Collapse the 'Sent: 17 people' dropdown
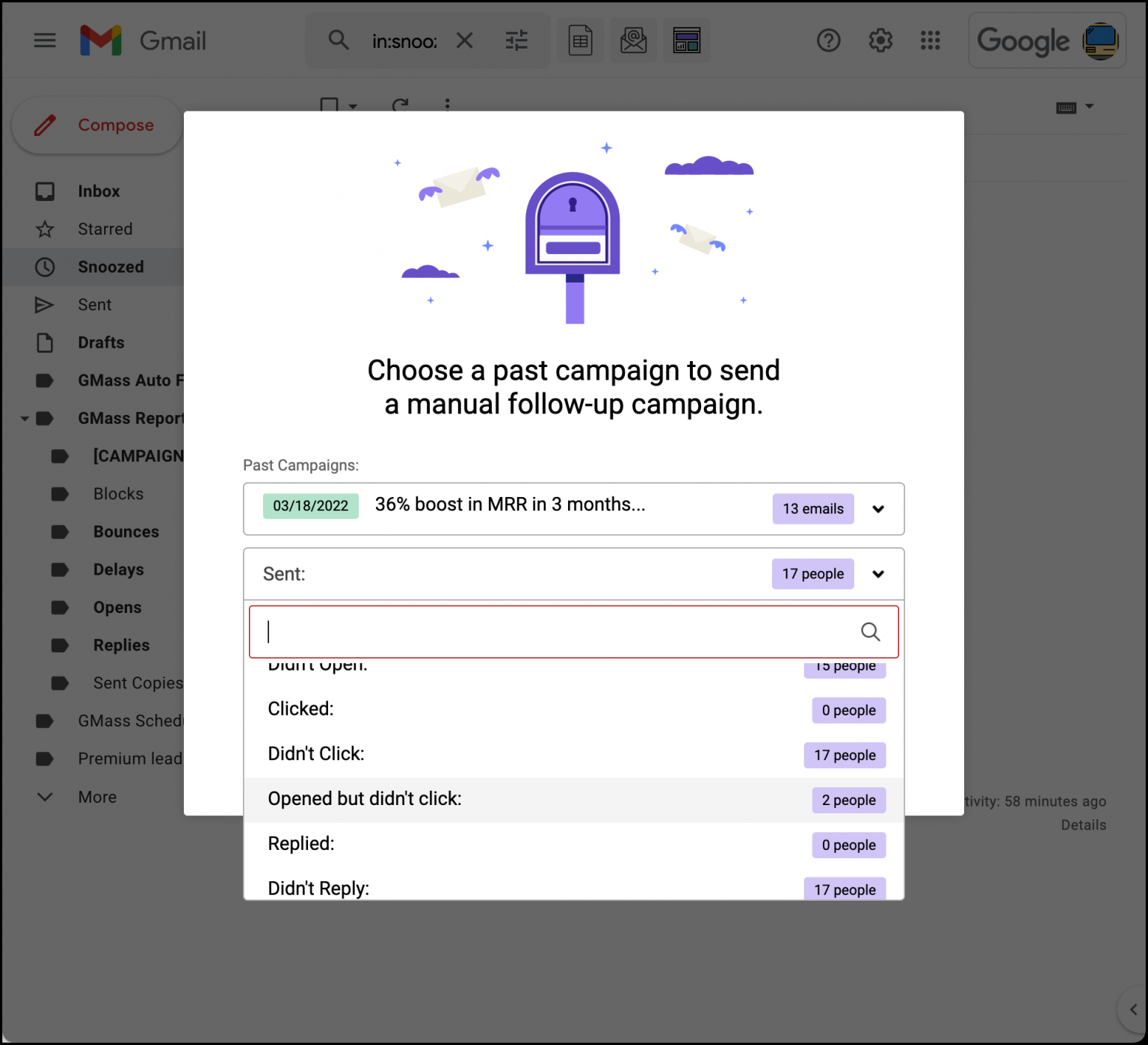This screenshot has height=1045, width=1148. pyautogui.click(x=878, y=574)
